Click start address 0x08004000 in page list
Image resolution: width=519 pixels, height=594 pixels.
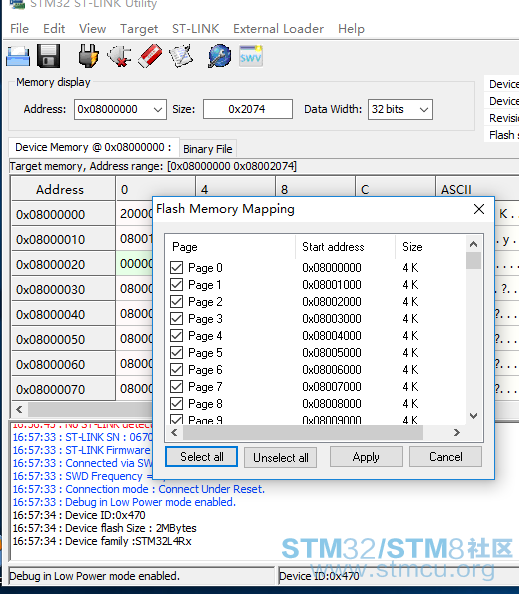pyautogui.click(x=331, y=336)
